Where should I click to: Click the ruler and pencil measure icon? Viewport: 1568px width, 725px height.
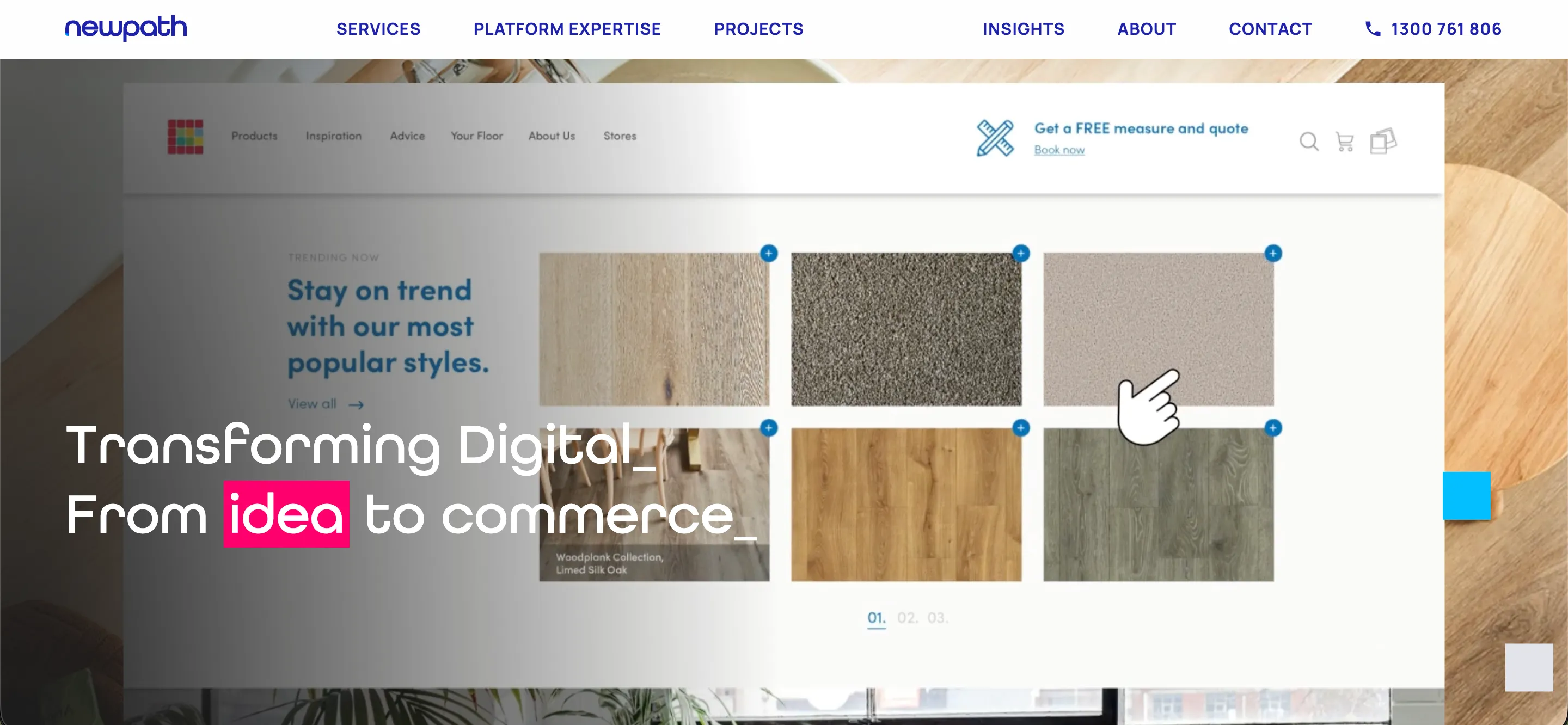(995, 138)
